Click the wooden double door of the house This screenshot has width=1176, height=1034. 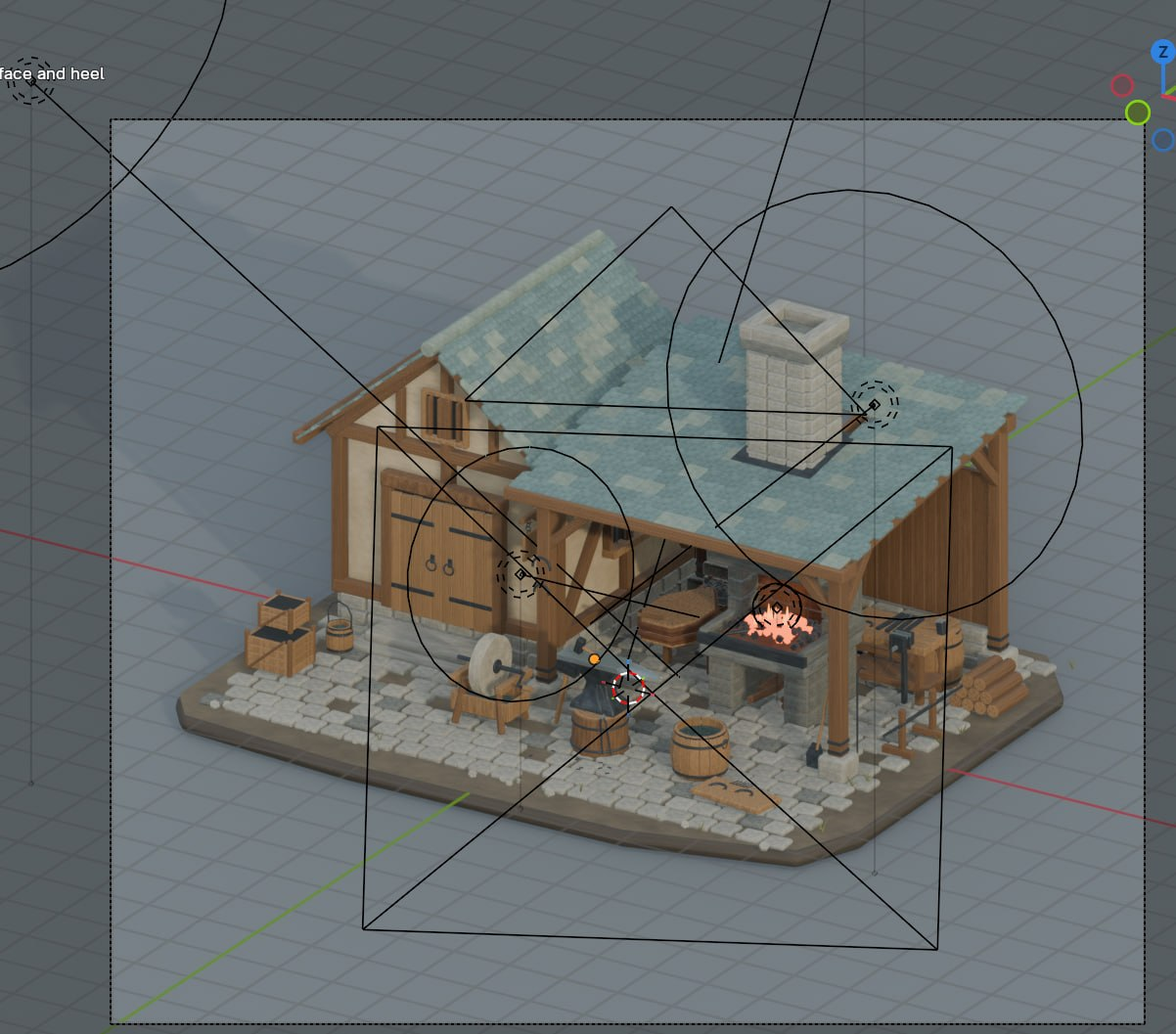pyautogui.click(x=443, y=556)
